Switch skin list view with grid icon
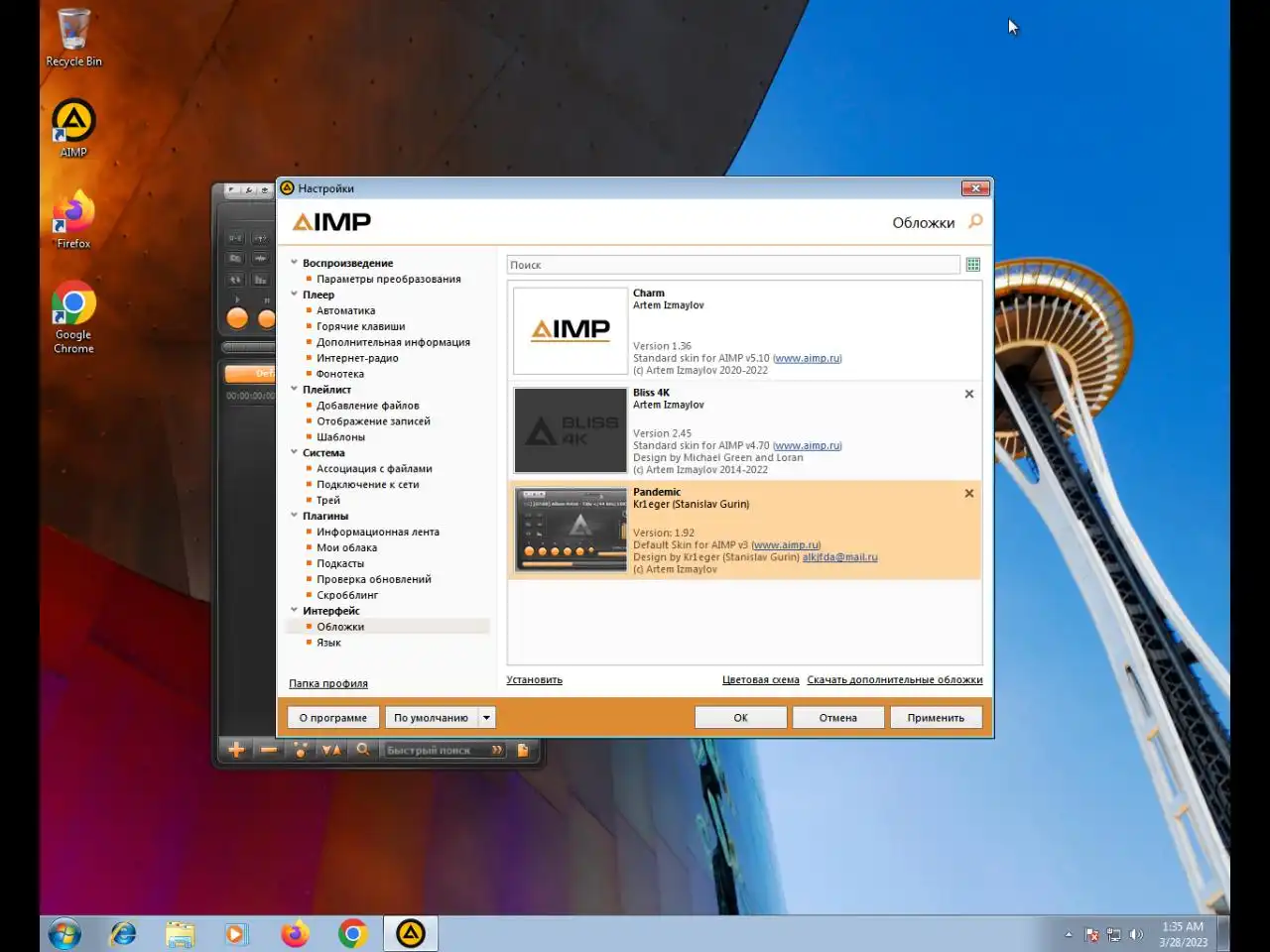 [973, 265]
